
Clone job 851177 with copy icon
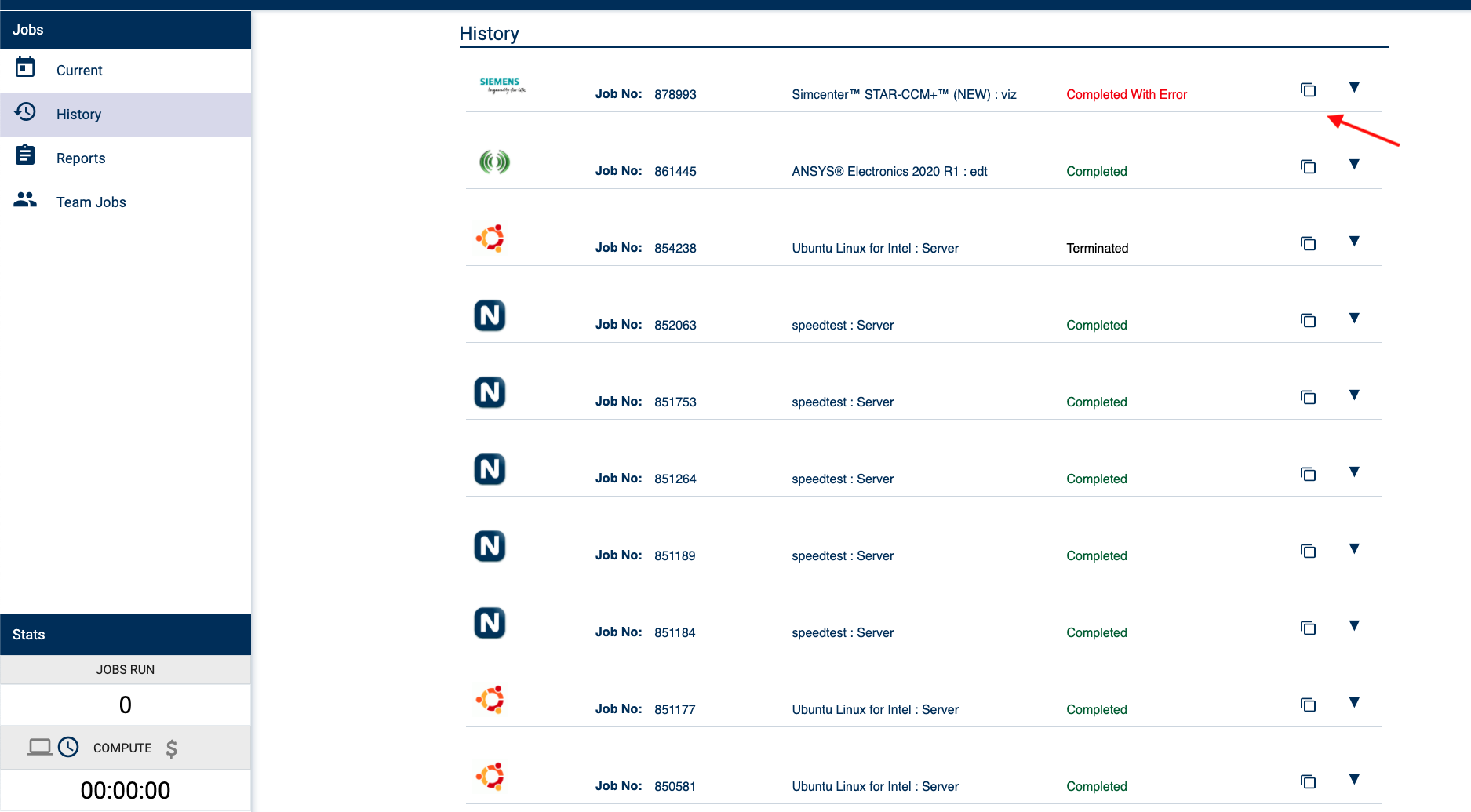point(1308,705)
